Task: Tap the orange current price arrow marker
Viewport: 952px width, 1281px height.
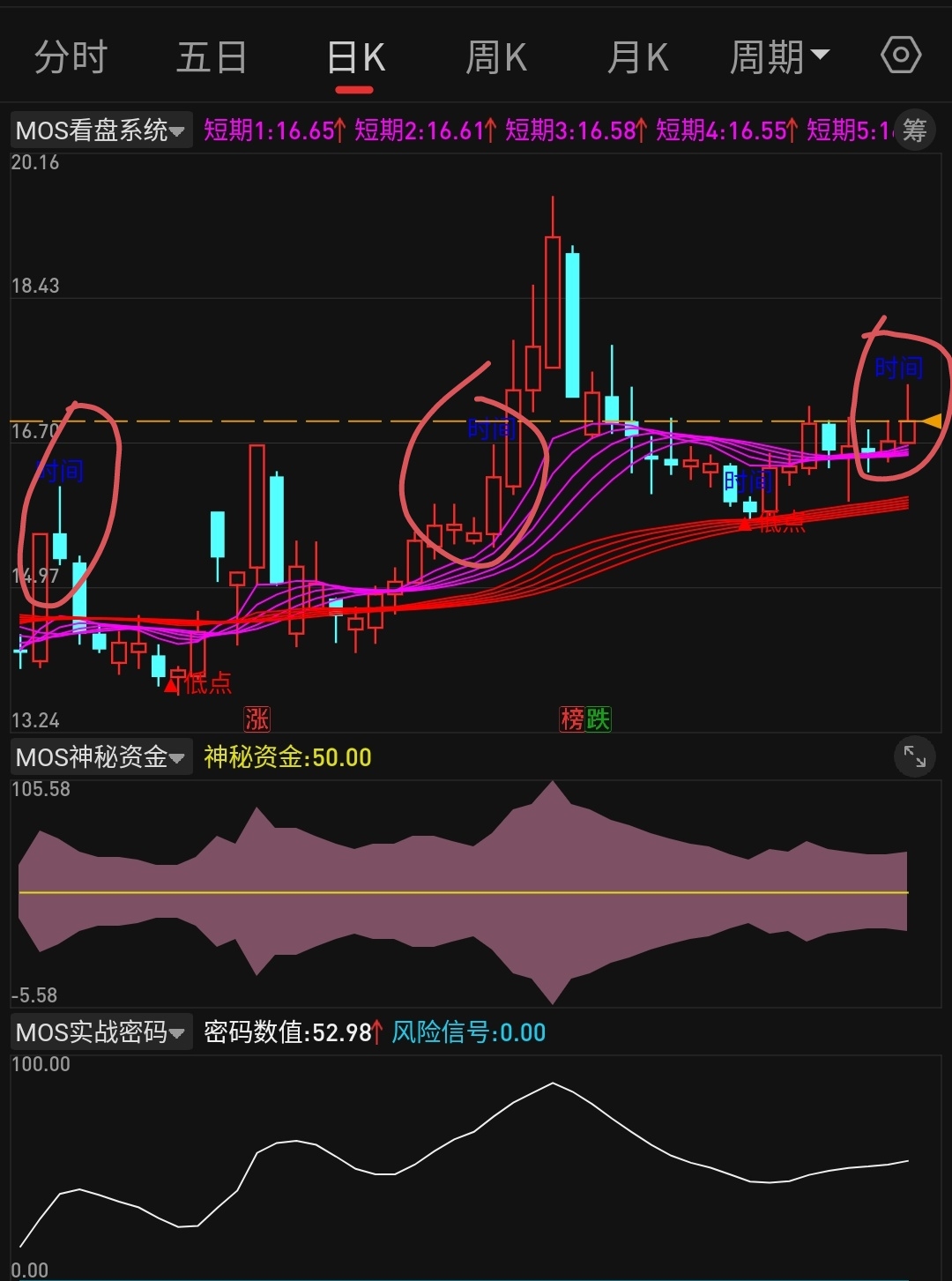Action: click(932, 421)
